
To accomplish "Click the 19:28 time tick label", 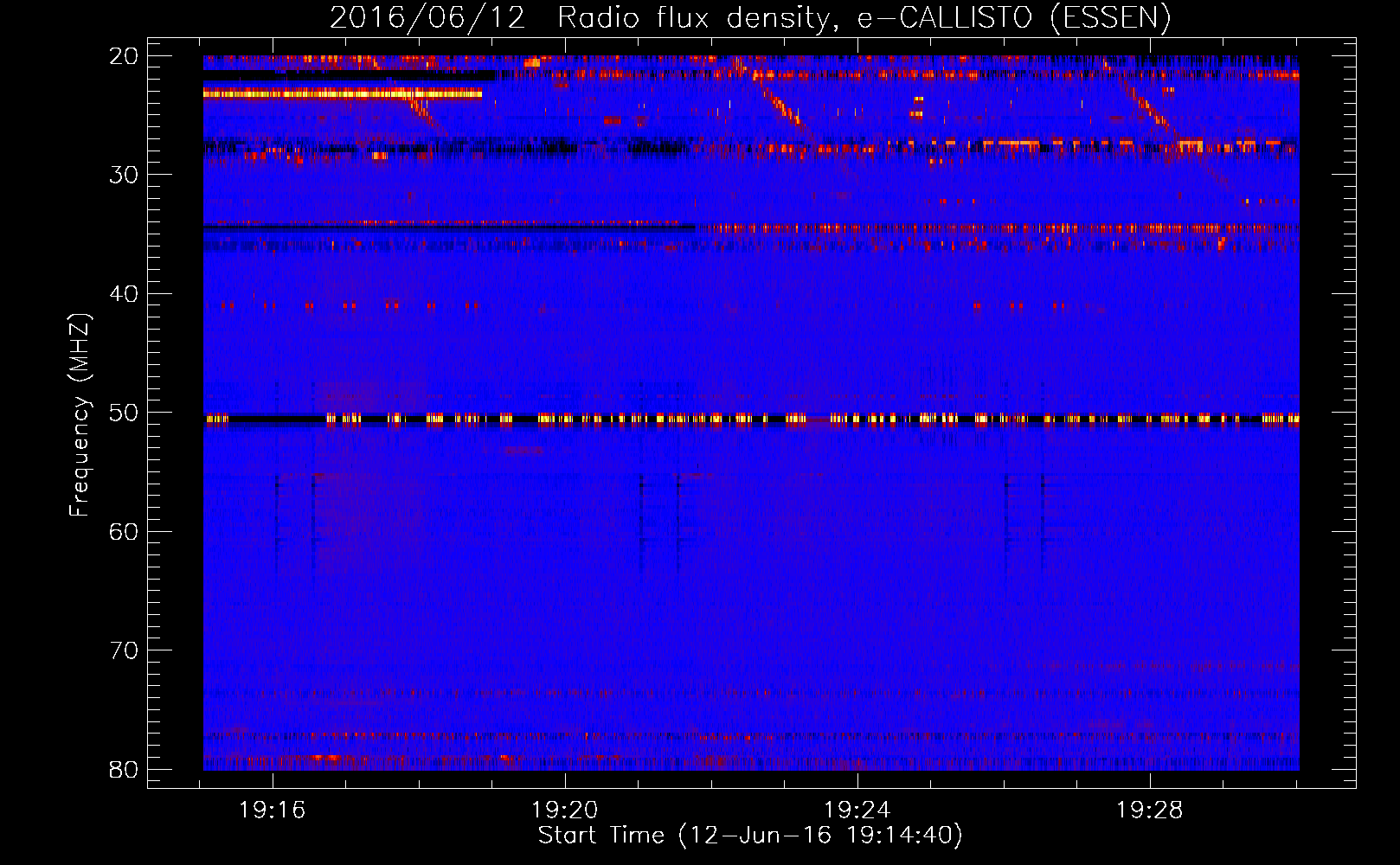I will point(1150,811).
